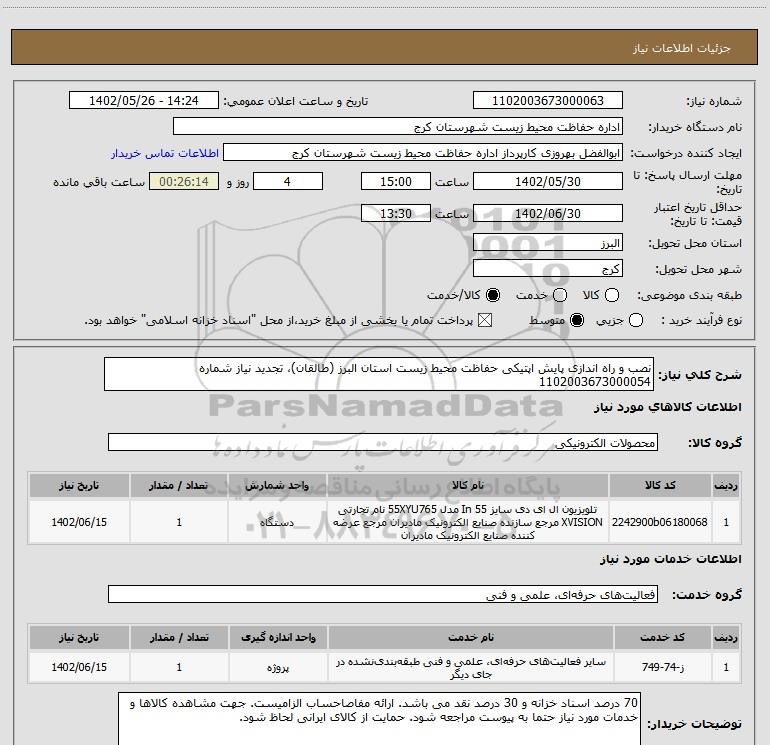The width and height of the screenshot is (770, 745).
Task: Toggle the اسناد خزانه اسلامی payment checkbox
Action: [485, 320]
